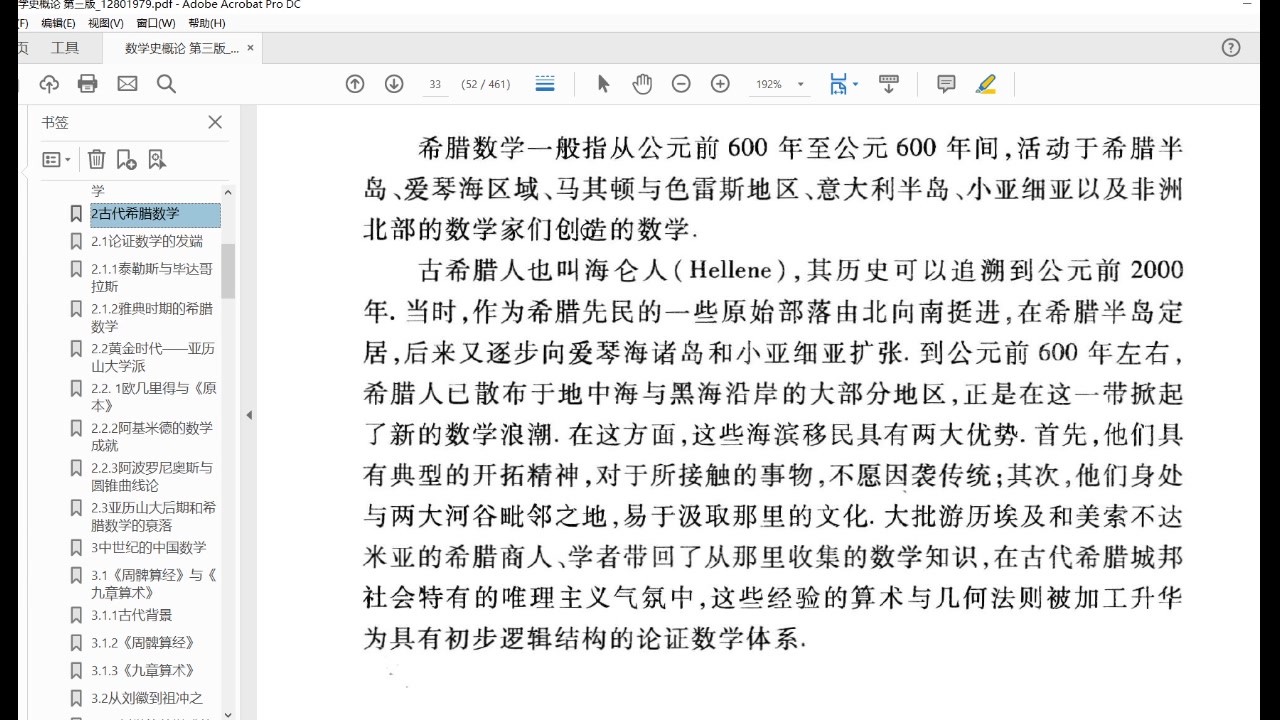Zoom in with plus button

coord(720,84)
